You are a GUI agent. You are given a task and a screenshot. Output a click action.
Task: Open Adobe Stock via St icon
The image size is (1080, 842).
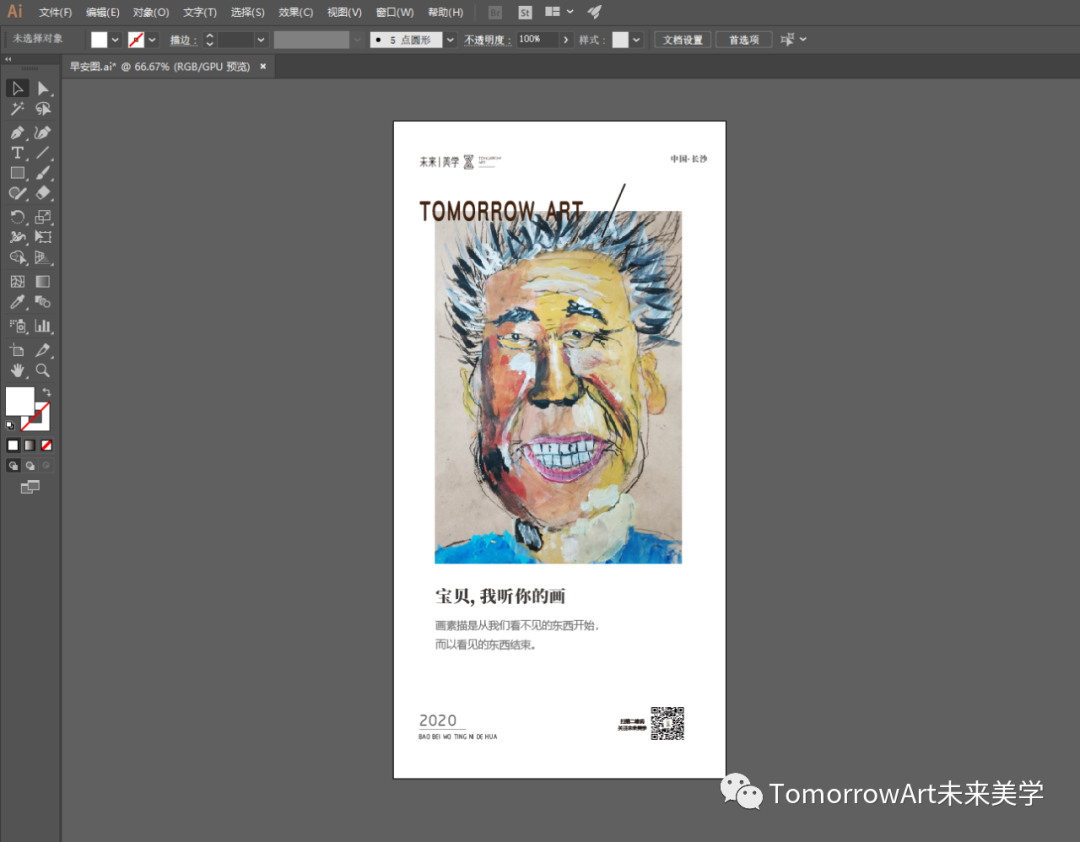(x=525, y=12)
